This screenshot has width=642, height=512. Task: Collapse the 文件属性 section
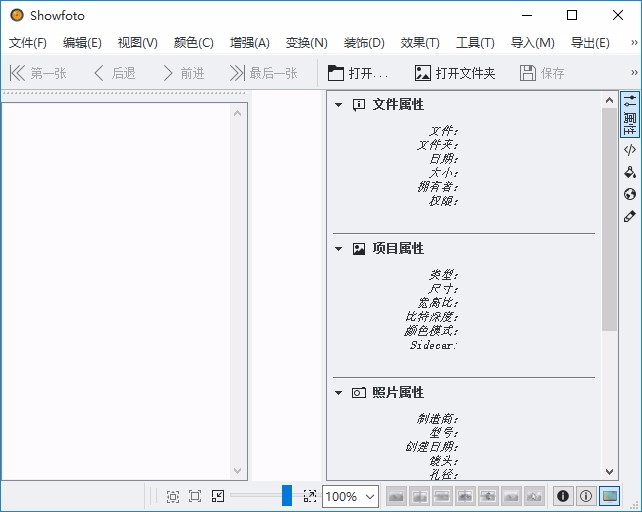point(338,105)
